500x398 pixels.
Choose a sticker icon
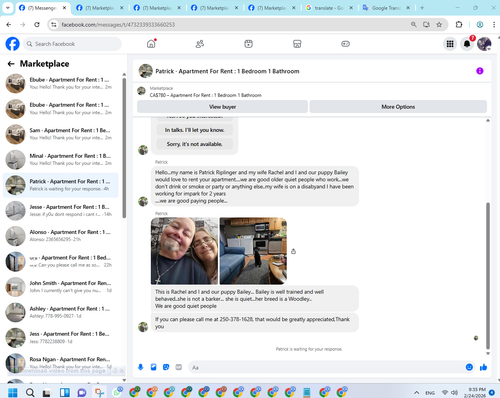click(166, 367)
